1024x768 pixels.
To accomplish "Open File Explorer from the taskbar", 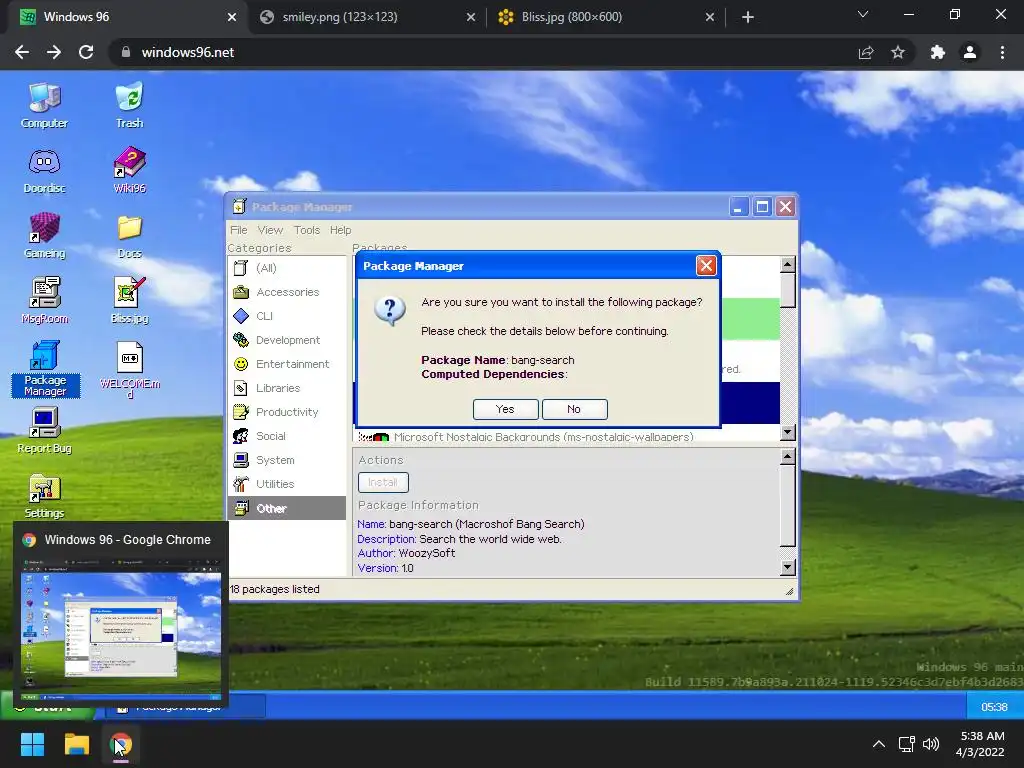I will point(76,744).
